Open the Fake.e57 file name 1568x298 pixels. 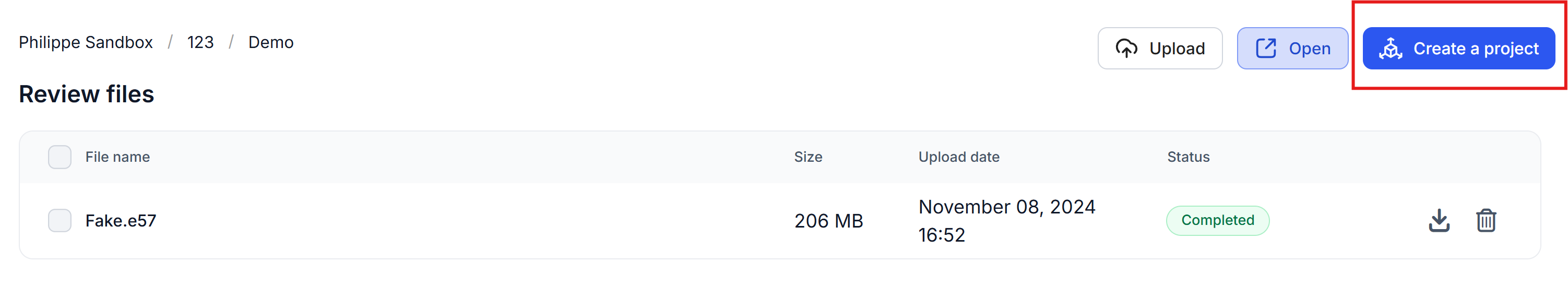coord(121,221)
